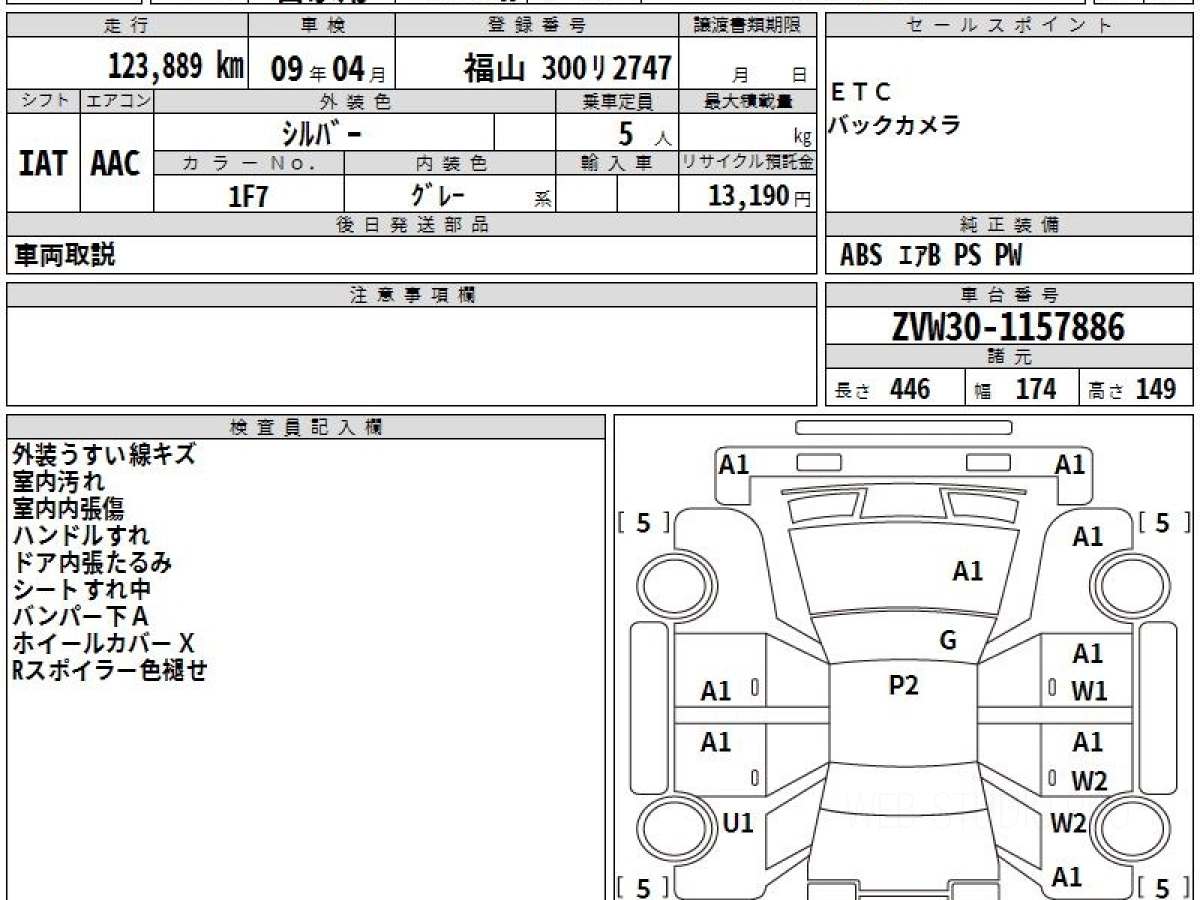Click the A1 mark on the hood

968,571
